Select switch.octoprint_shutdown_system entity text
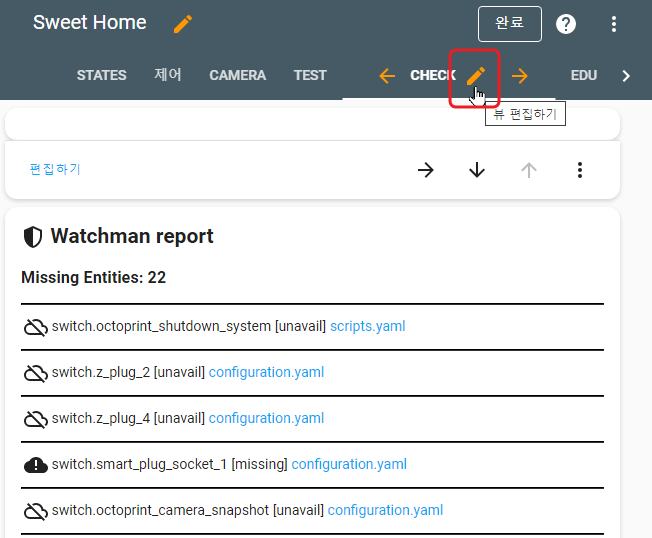652x538 pixels. point(161,326)
